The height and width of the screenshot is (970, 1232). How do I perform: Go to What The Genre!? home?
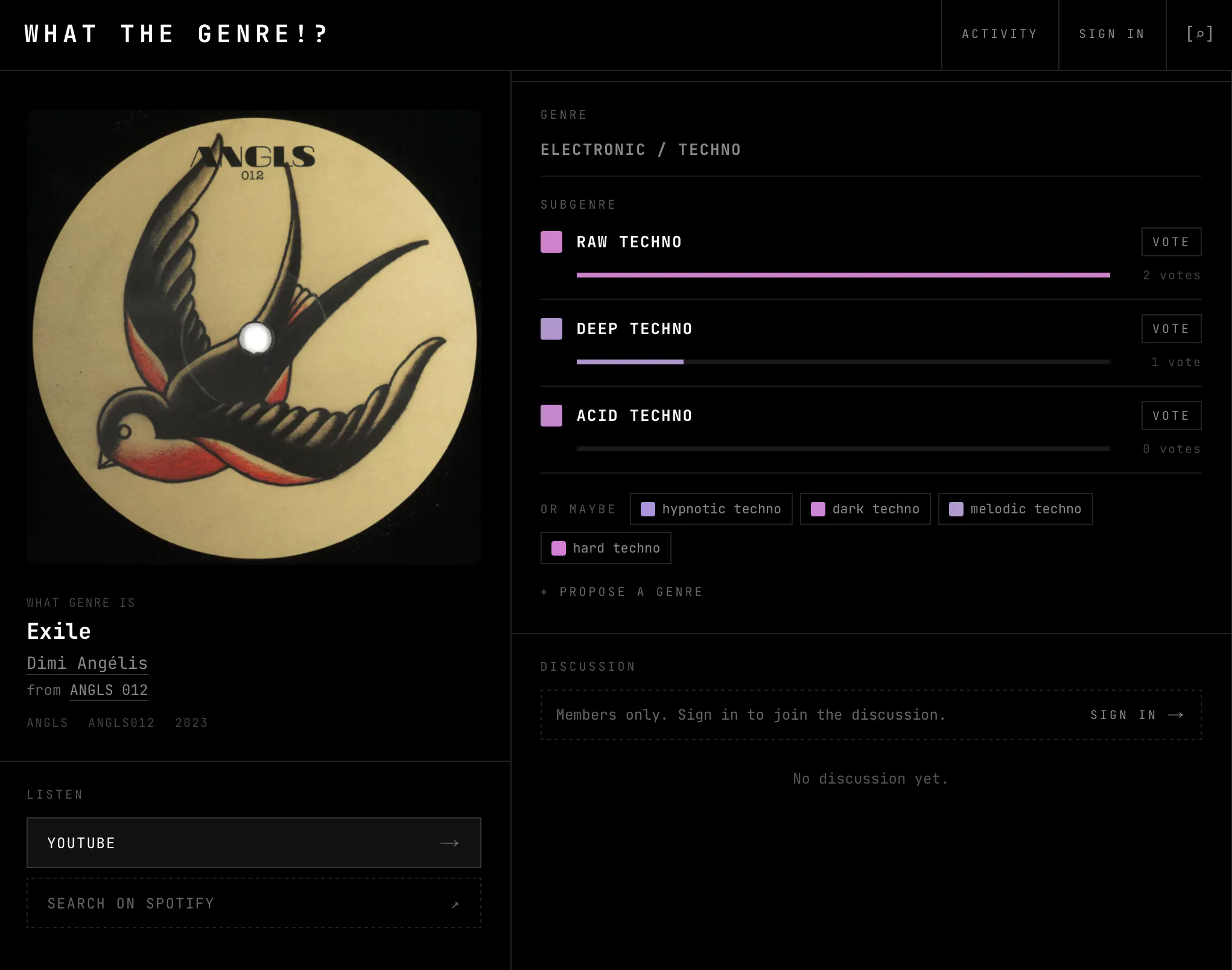(176, 34)
